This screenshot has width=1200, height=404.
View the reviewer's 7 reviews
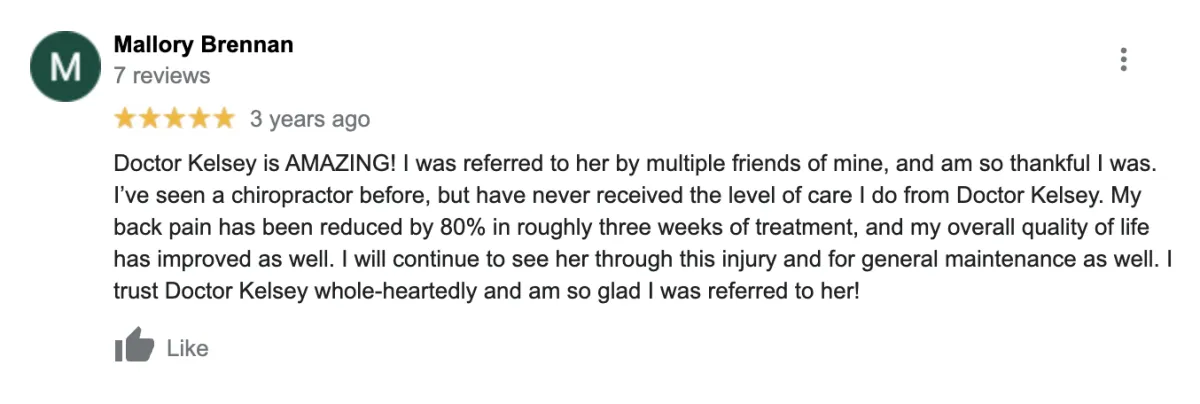point(162,76)
